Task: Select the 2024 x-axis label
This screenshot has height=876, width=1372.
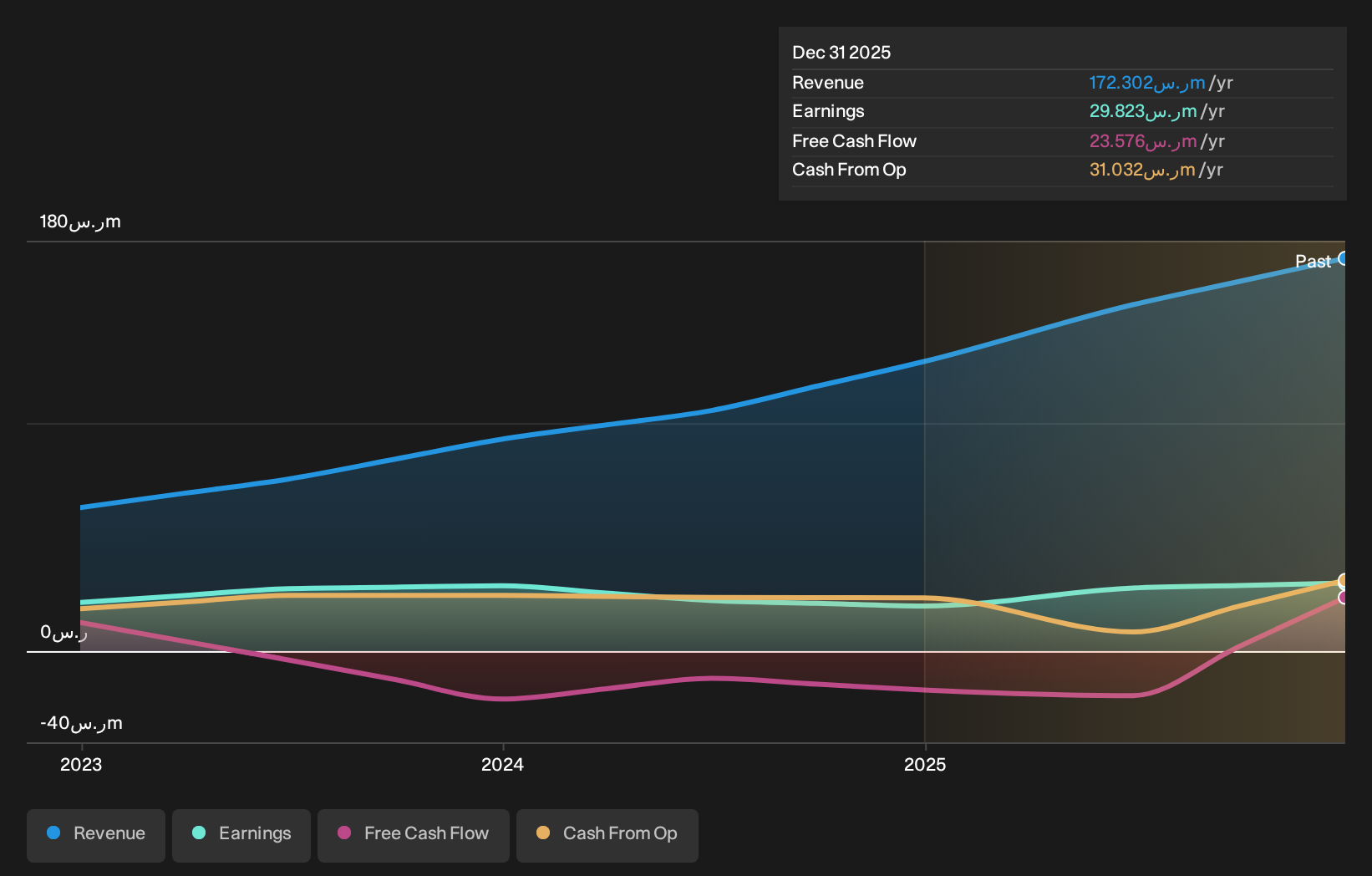Action: (x=503, y=765)
